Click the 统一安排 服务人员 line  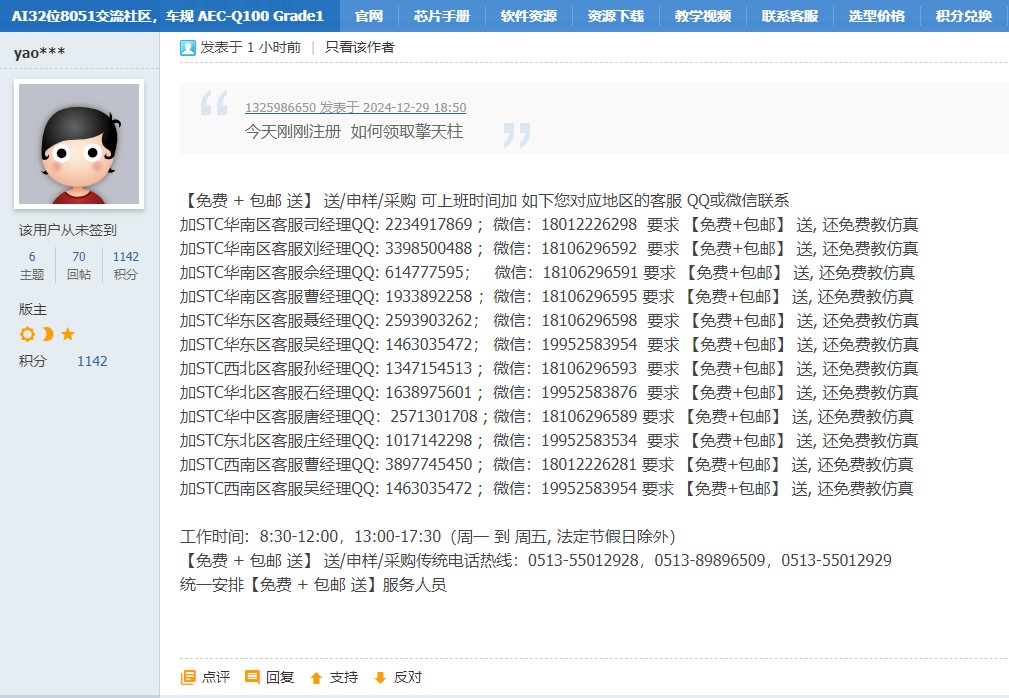313,585
